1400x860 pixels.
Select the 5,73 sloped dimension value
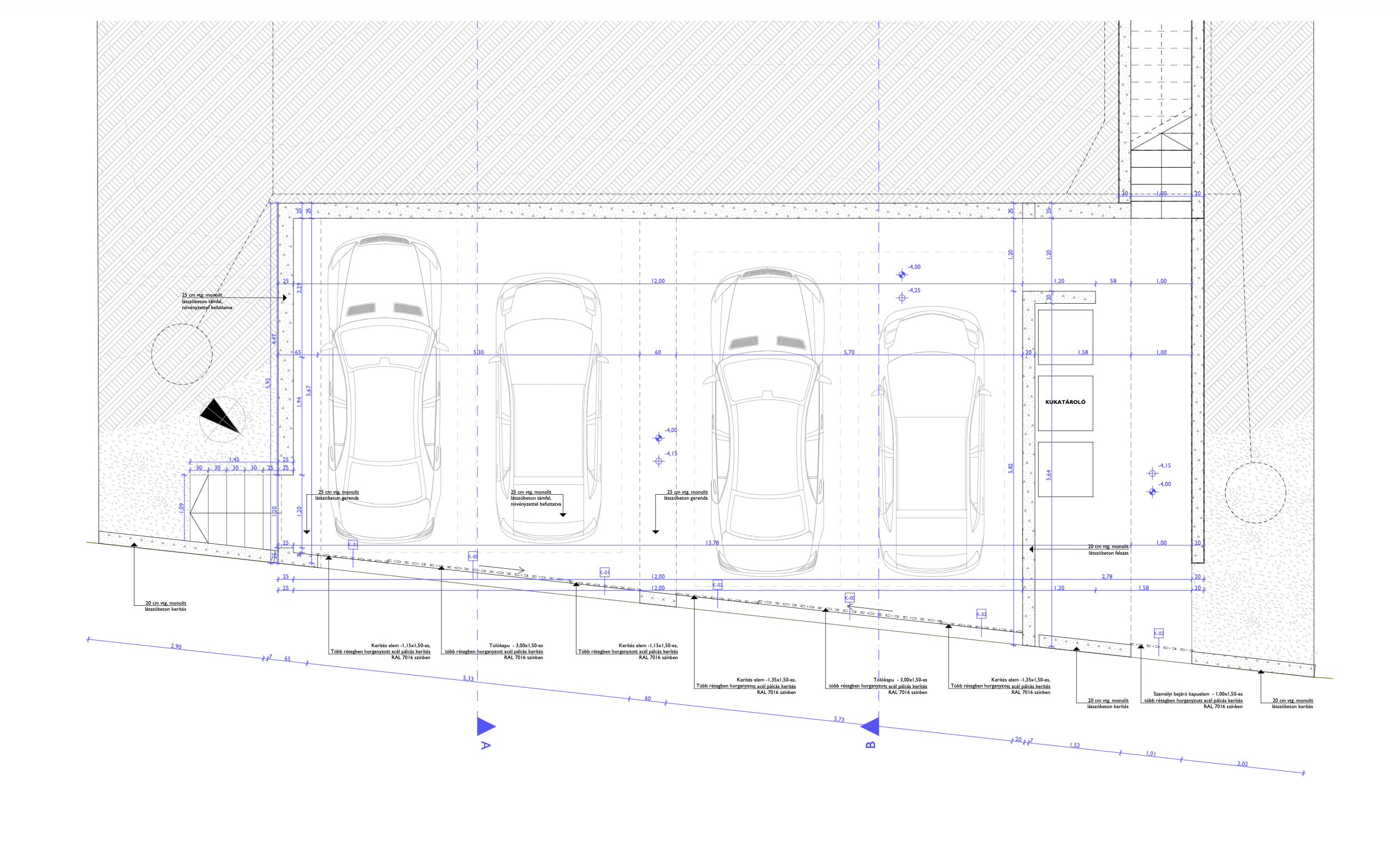pos(839,719)
